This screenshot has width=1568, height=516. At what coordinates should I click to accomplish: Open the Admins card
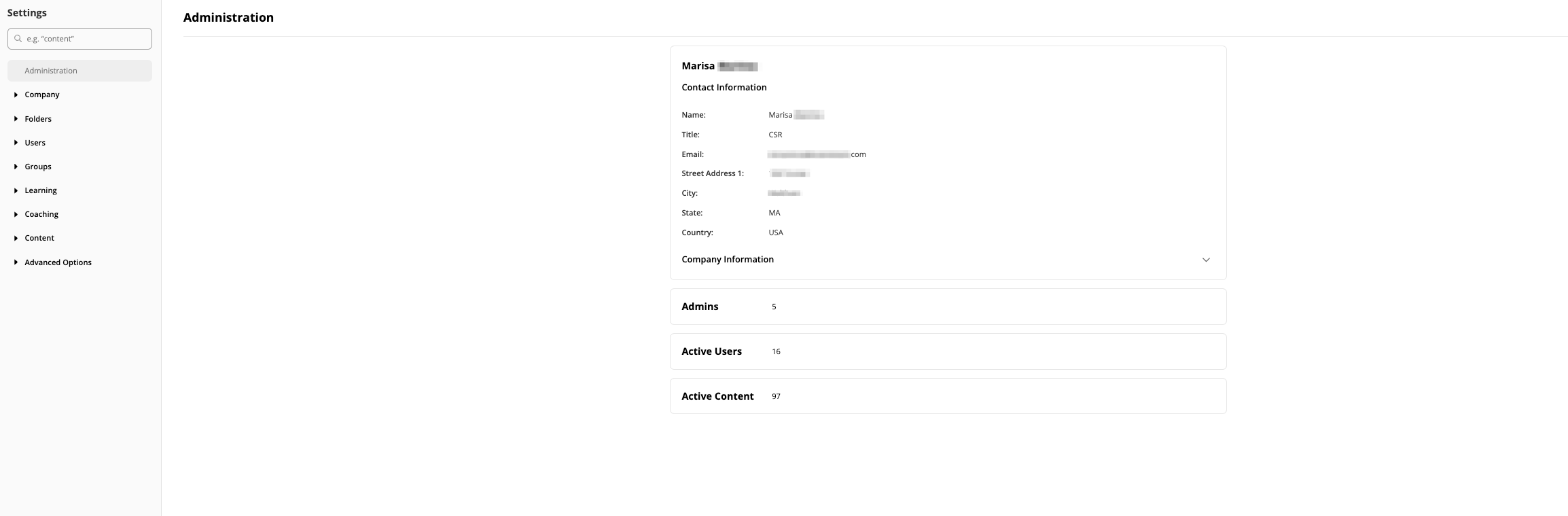pyautogui.click(x=947, y=307)
